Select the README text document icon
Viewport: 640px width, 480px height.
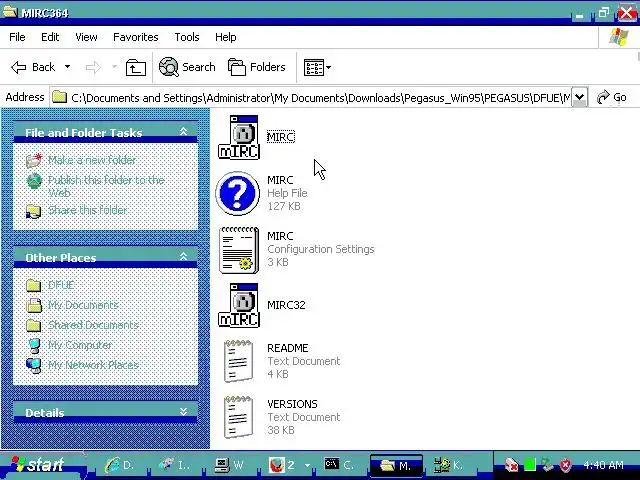[x=238, y=361]
